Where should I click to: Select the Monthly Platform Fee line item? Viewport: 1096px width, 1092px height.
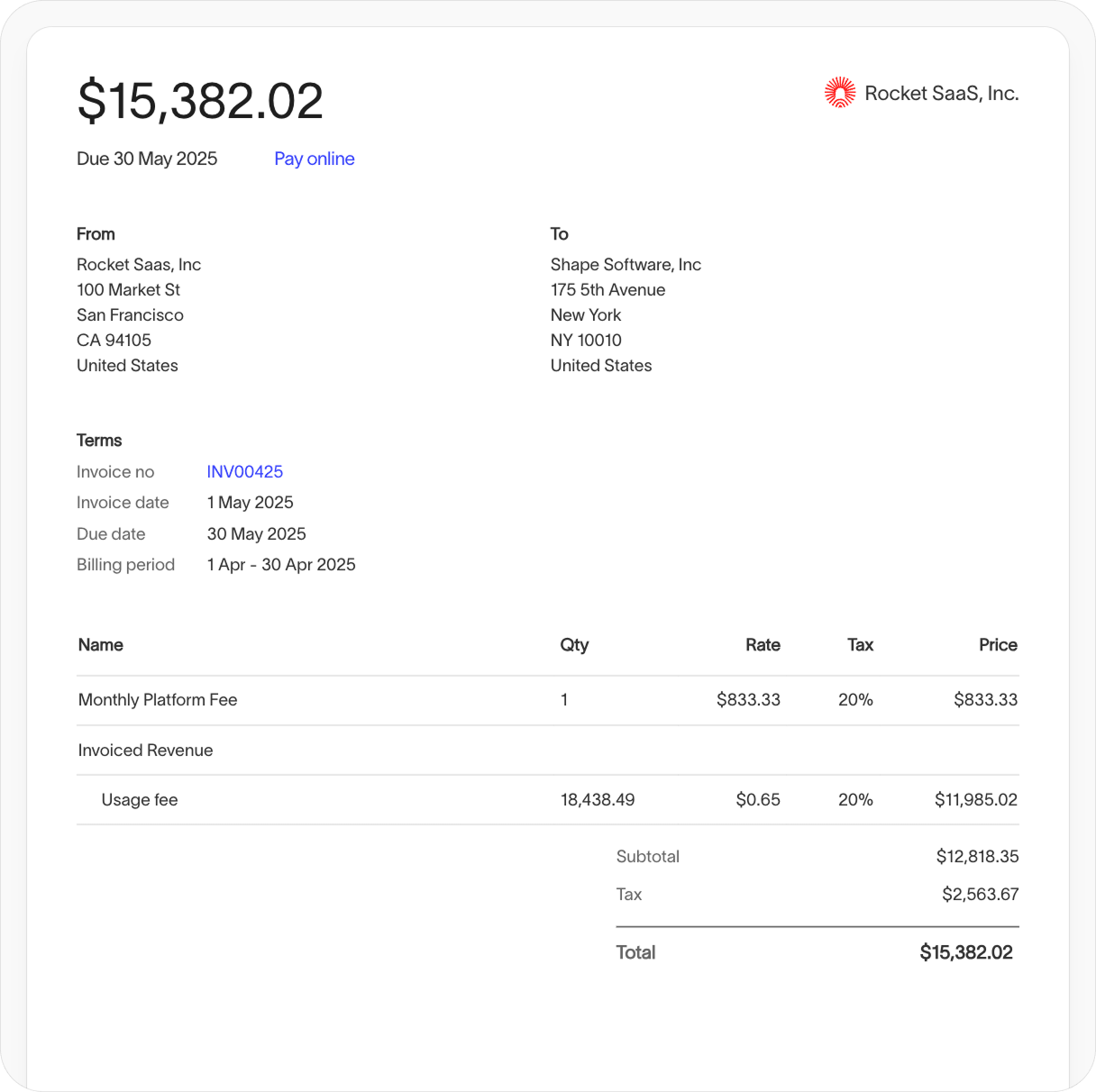(x=157, y=699)
